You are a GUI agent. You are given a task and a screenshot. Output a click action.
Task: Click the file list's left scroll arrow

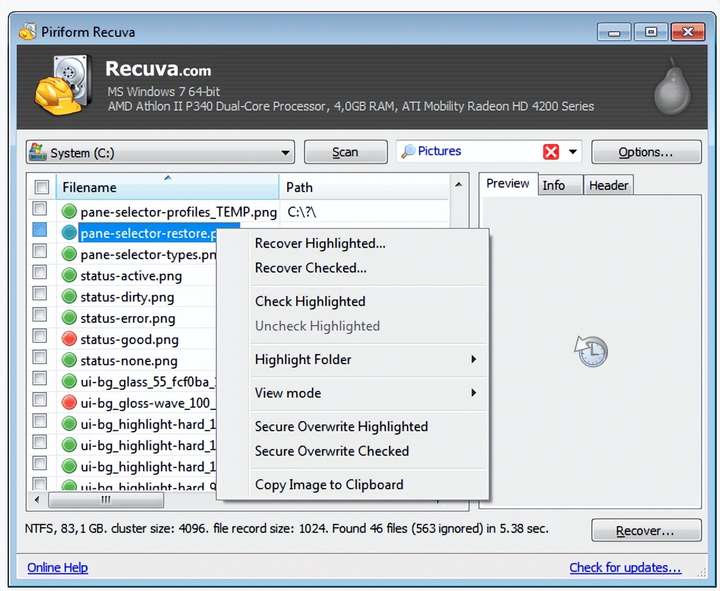click(37, 500)
